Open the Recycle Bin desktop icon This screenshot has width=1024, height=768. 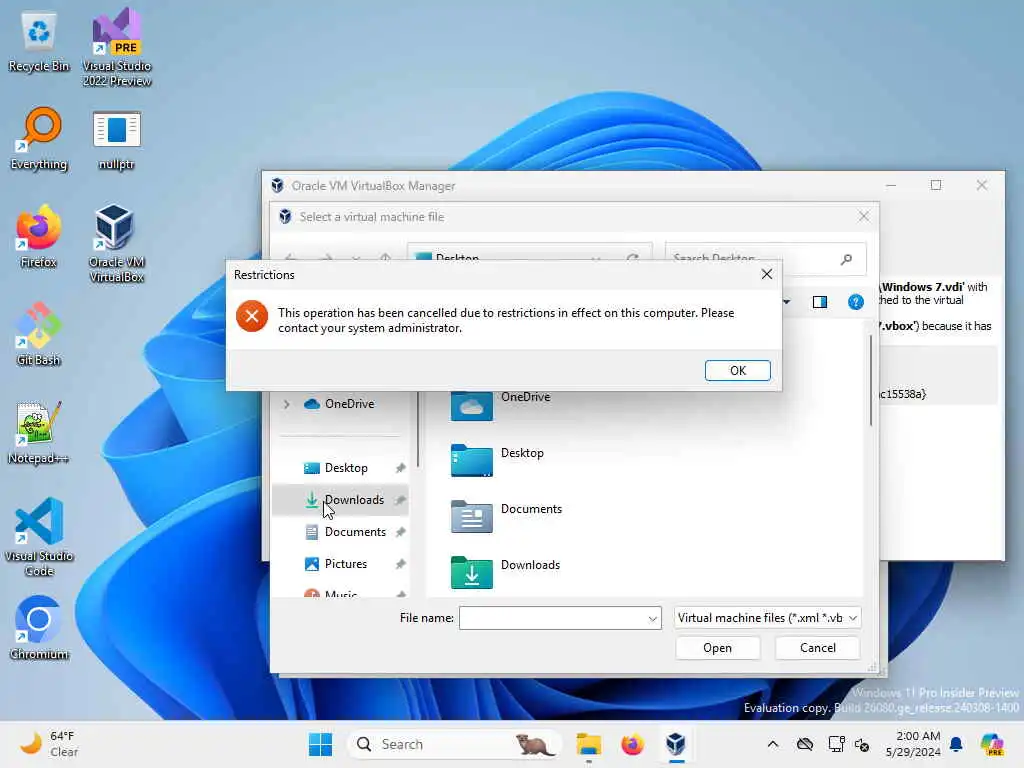(39, 40)
